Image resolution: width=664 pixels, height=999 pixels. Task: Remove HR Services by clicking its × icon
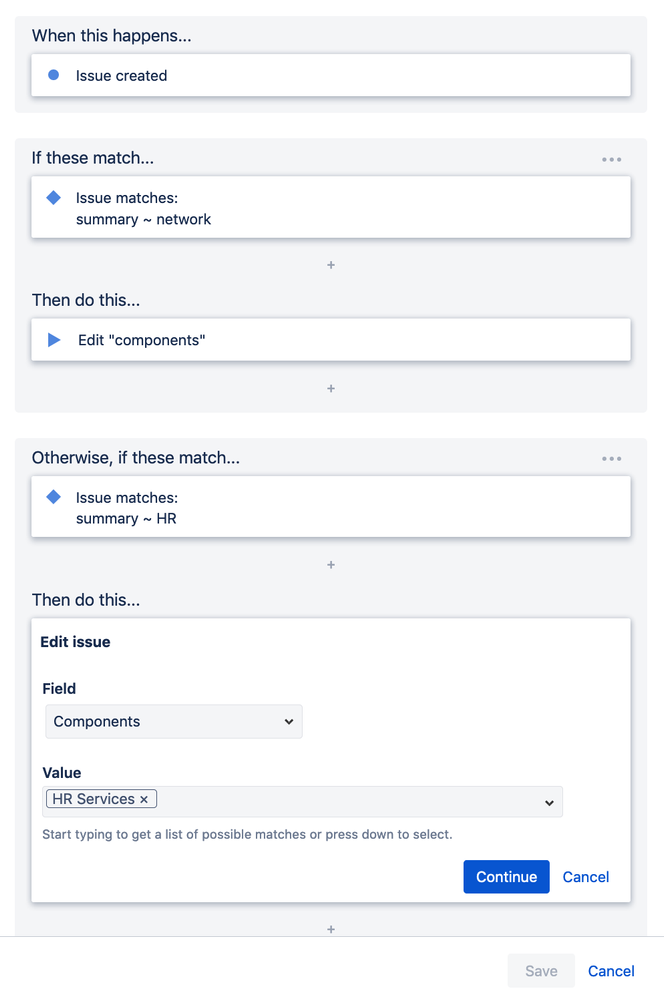click(x=145, y=799)
